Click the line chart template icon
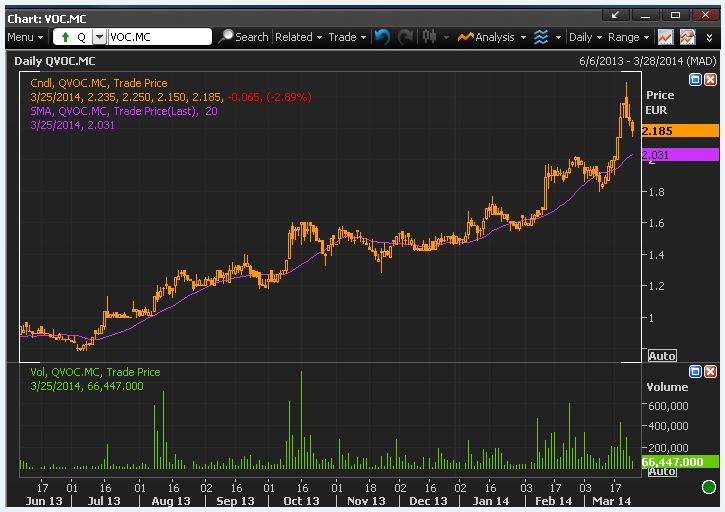725x512 pixels. click(x=665, y=37)
